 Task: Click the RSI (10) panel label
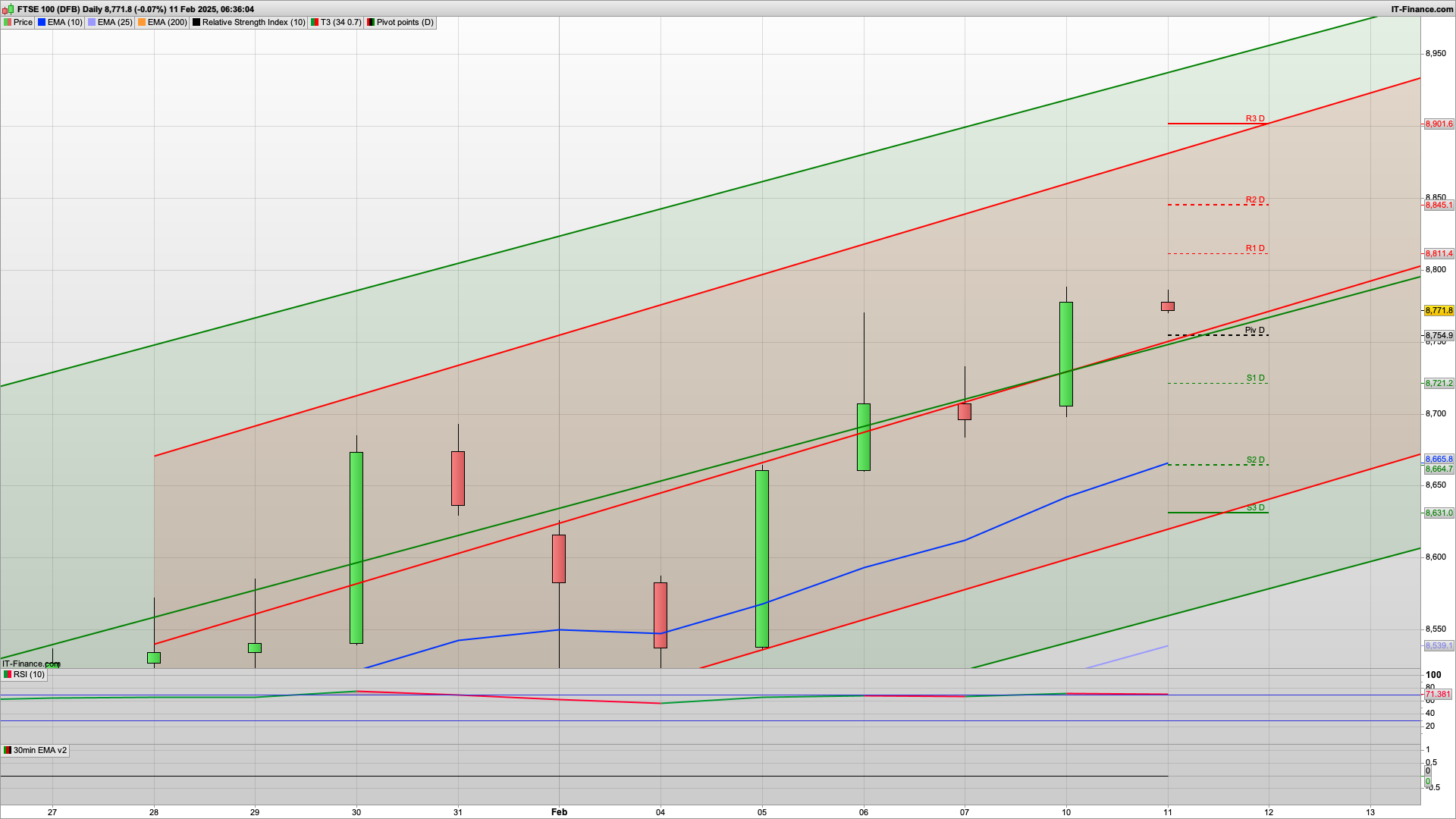[24, 674]
